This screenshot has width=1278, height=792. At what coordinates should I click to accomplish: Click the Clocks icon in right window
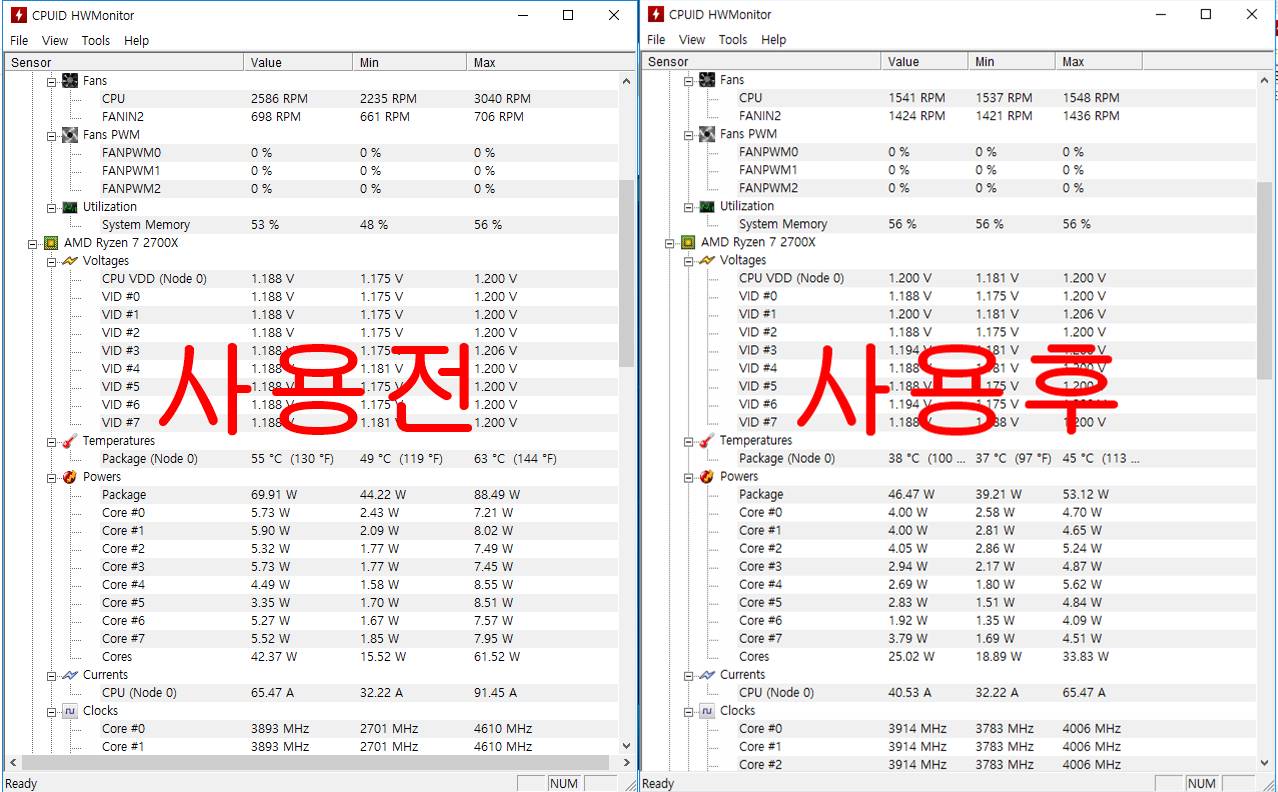707,710
